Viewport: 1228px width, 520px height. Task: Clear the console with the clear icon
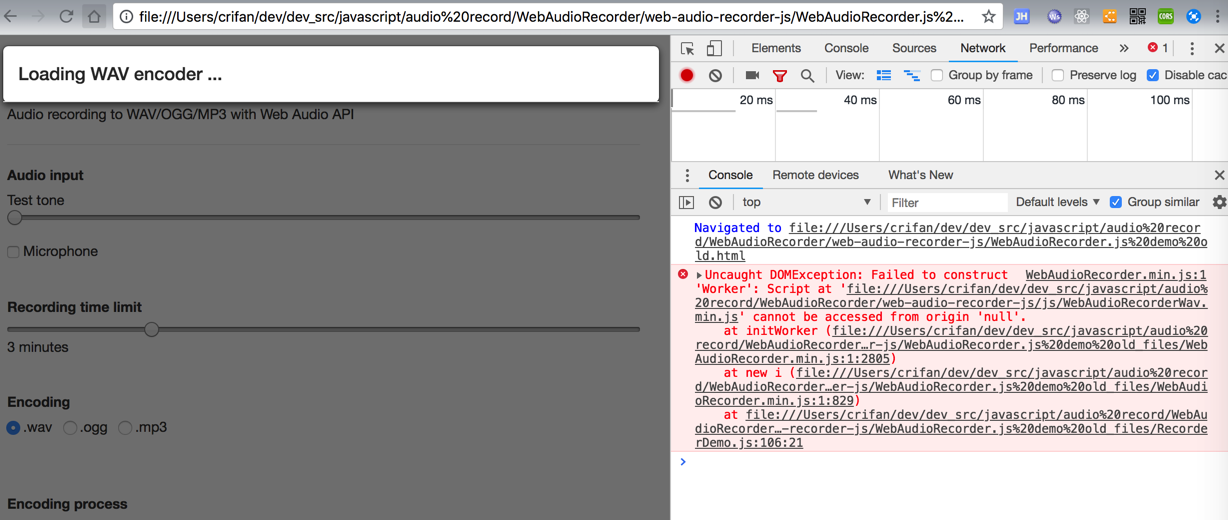tap(715, 202)
